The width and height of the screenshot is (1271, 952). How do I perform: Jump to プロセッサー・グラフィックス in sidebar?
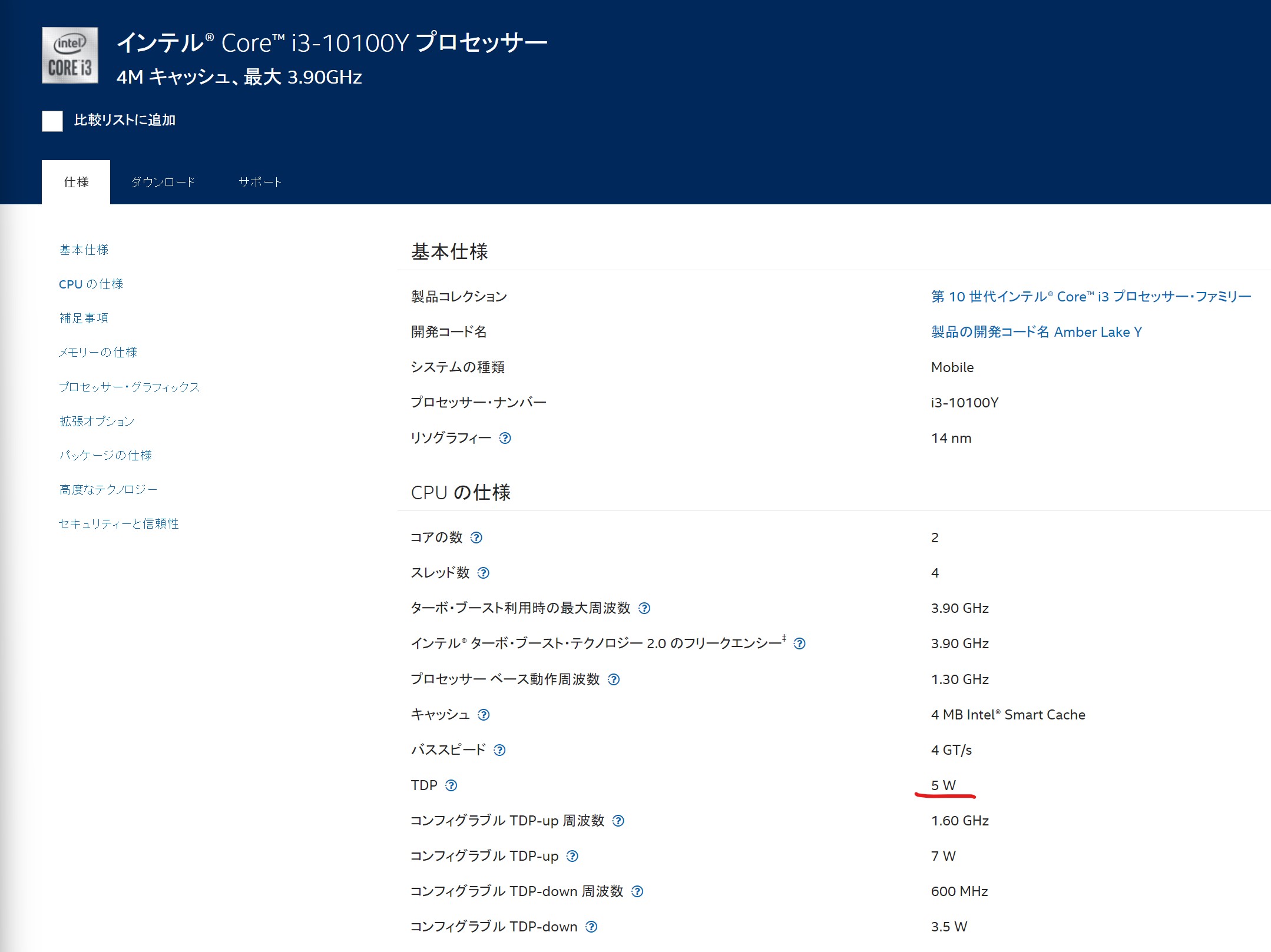130,387
